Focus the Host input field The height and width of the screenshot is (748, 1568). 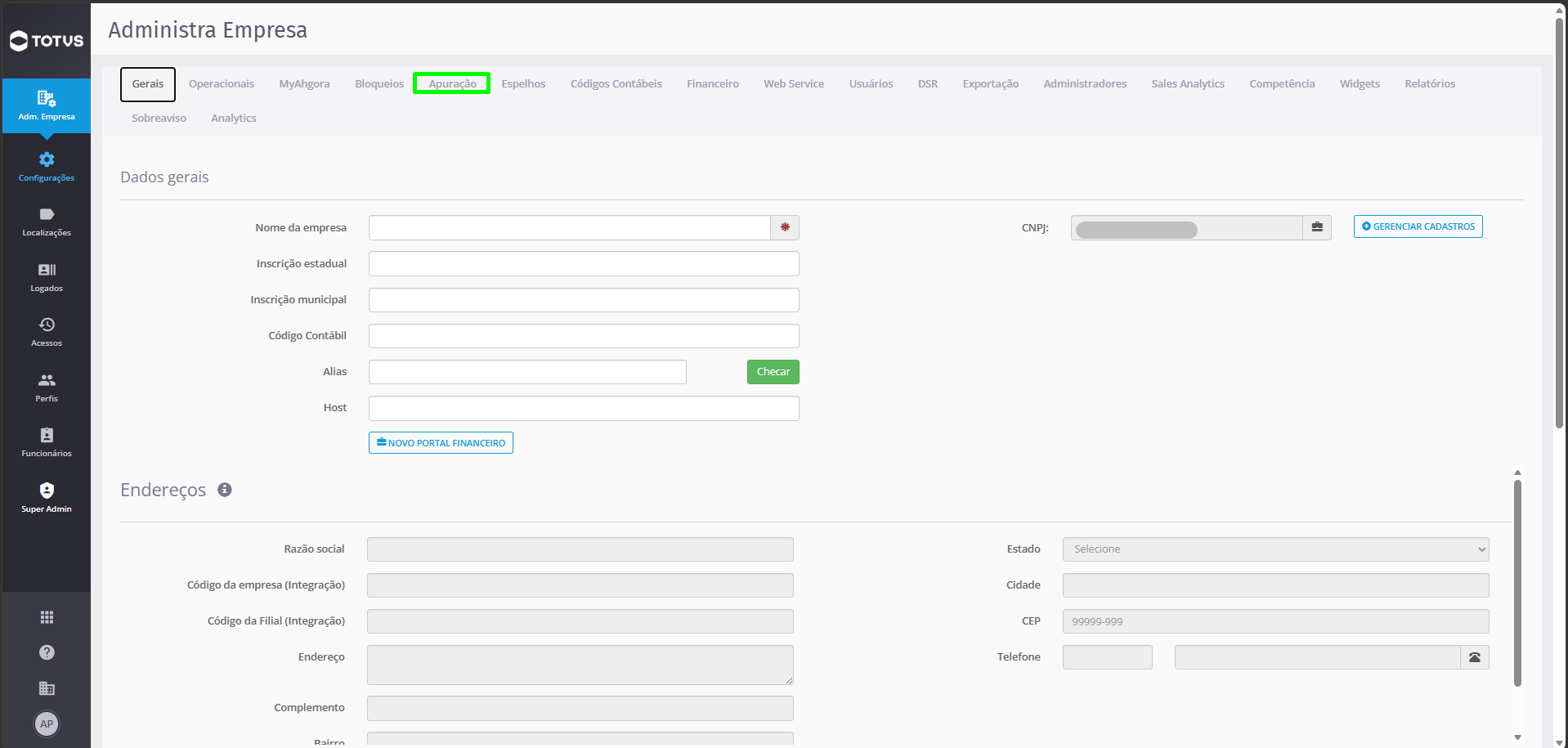[x=584, y=408]
